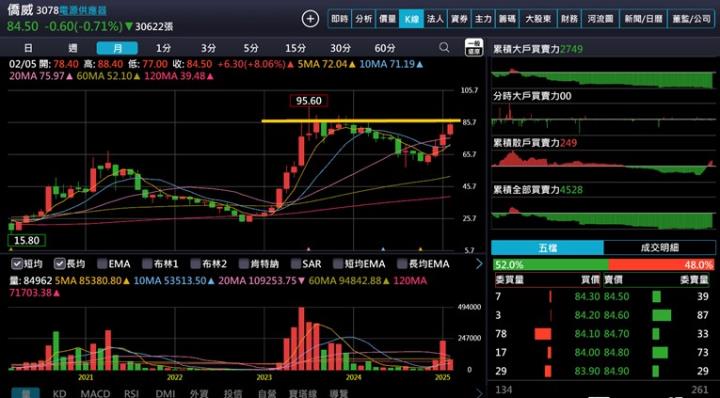The height and width of the screenshot is (398, 720).
Task: Switch chart to 30分 timeframe
Action: pos(340,48)
